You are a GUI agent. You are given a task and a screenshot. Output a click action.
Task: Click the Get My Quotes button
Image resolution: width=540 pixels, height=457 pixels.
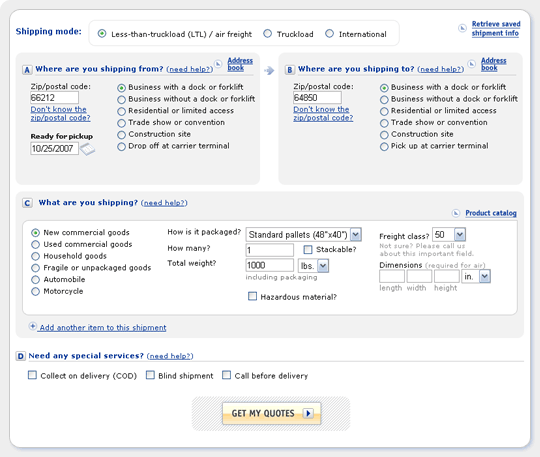pos(271,413)
